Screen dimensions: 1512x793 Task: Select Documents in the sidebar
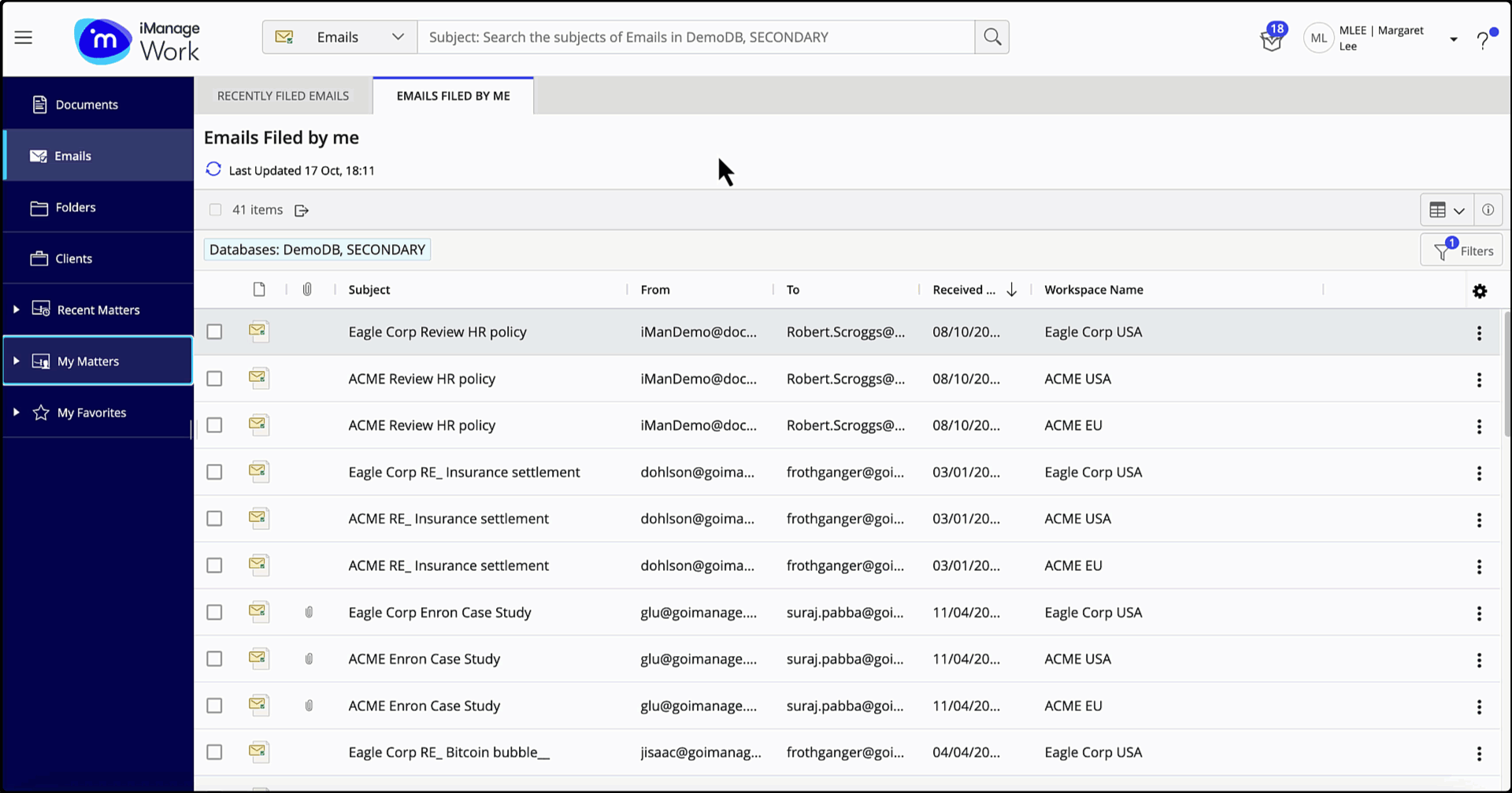(x=87, y=104)
